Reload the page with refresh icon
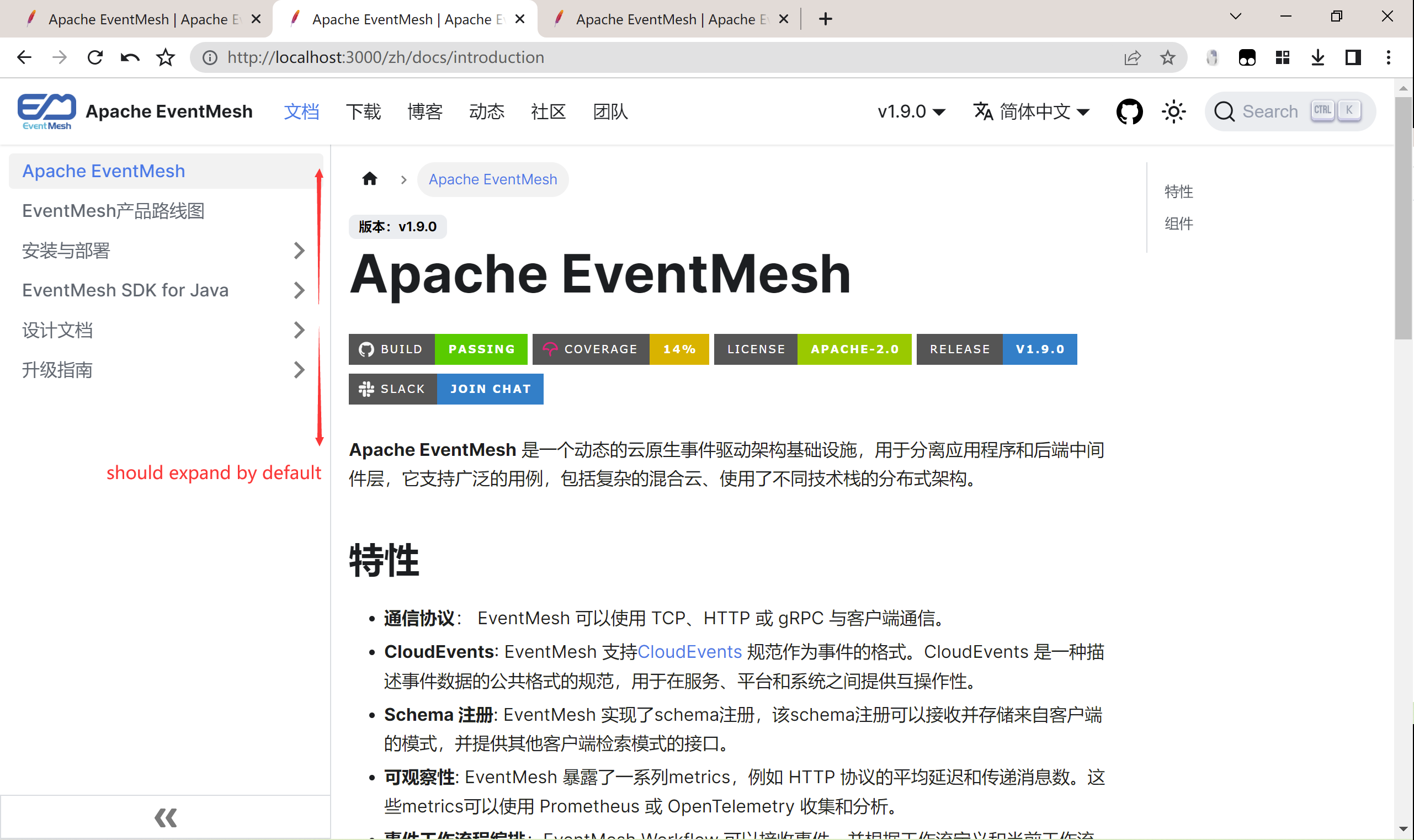 [95, 57]
